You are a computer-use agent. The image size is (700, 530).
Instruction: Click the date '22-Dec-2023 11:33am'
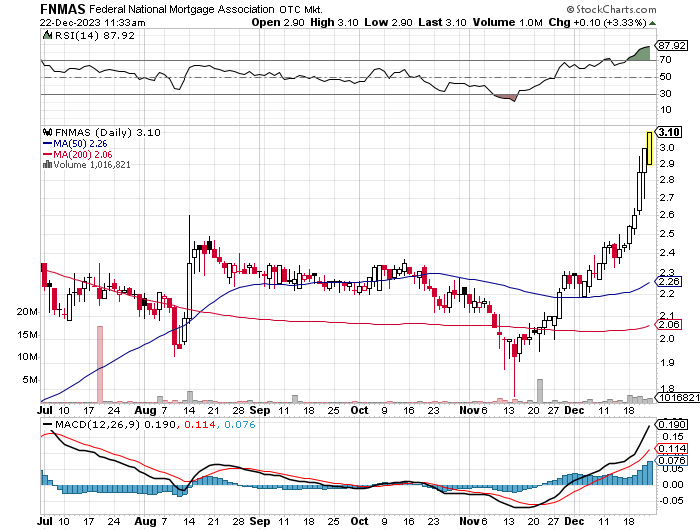pos(92,22)
